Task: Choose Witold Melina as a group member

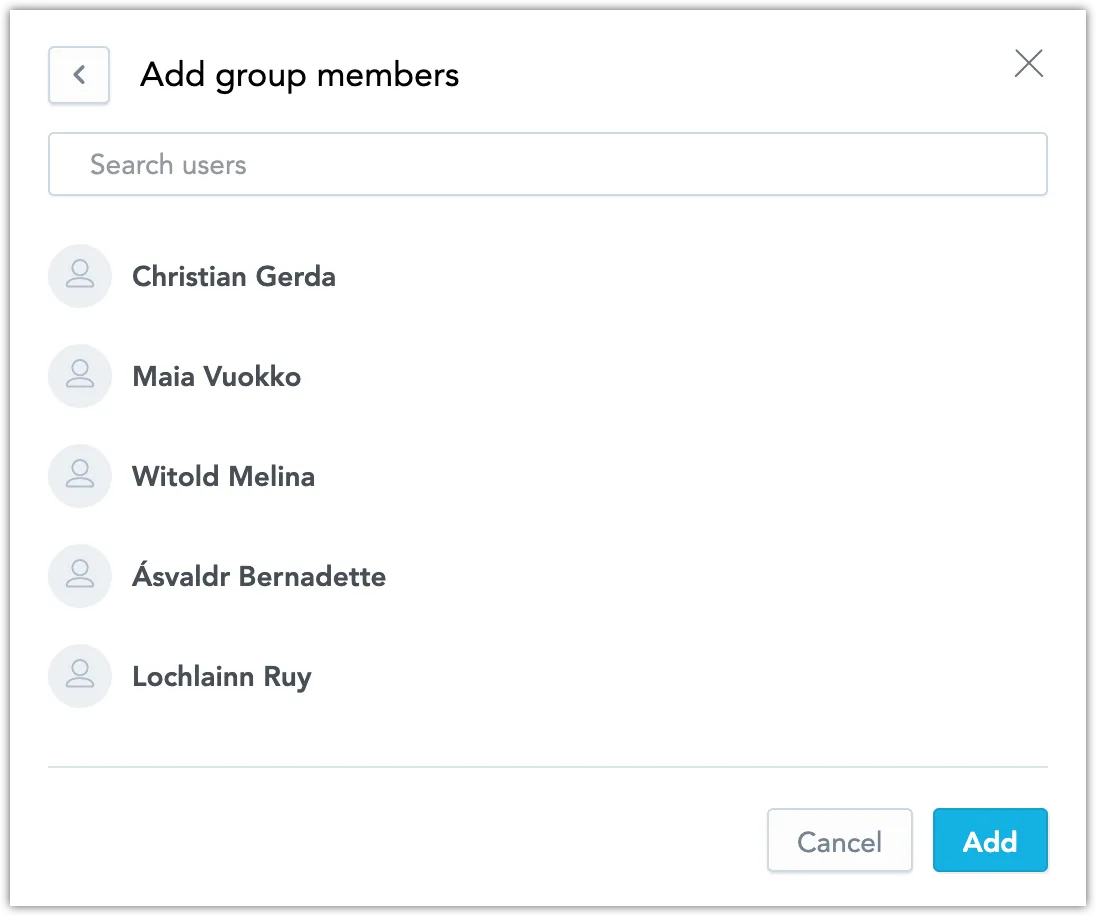Action: coord(223,476)
